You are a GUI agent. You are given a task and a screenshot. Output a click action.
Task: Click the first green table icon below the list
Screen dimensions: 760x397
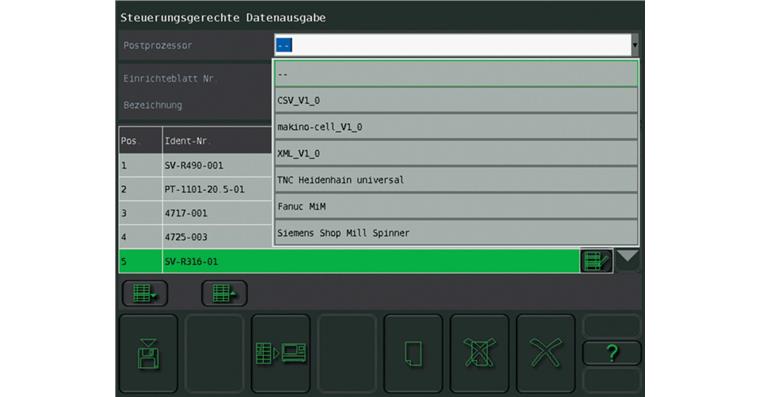pyautogui.click(x=145, y=293)
